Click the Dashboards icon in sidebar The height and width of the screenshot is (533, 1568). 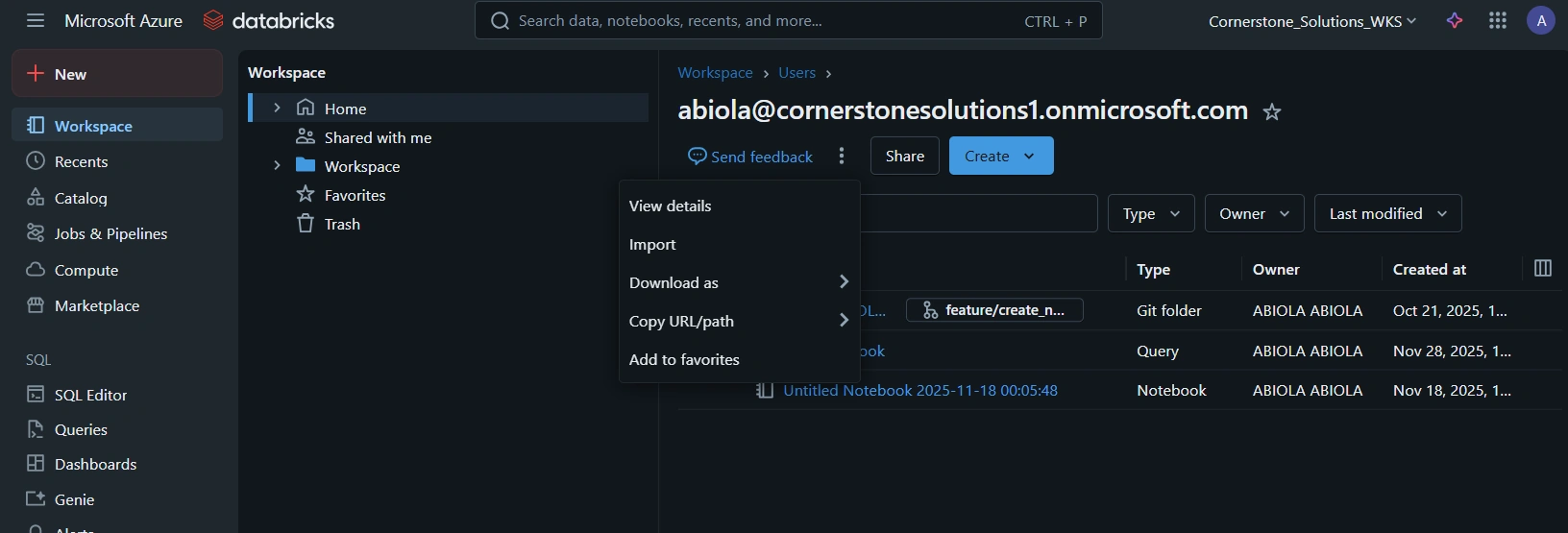coord(36,464)
